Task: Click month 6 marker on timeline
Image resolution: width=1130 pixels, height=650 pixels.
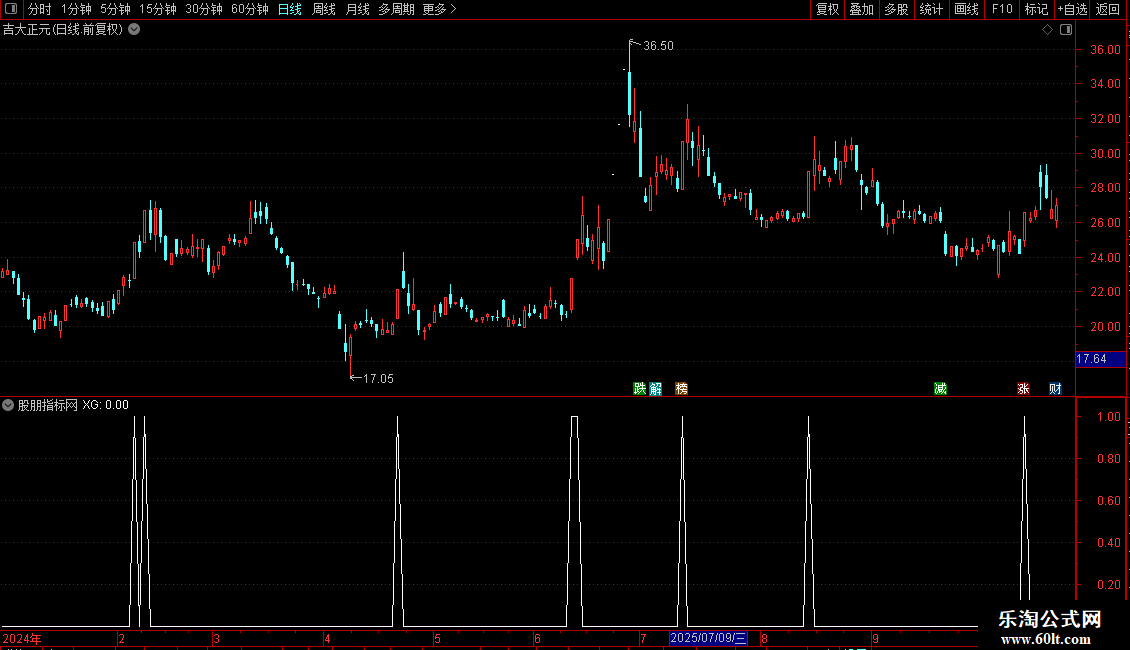Action: (x=537, y=638)
